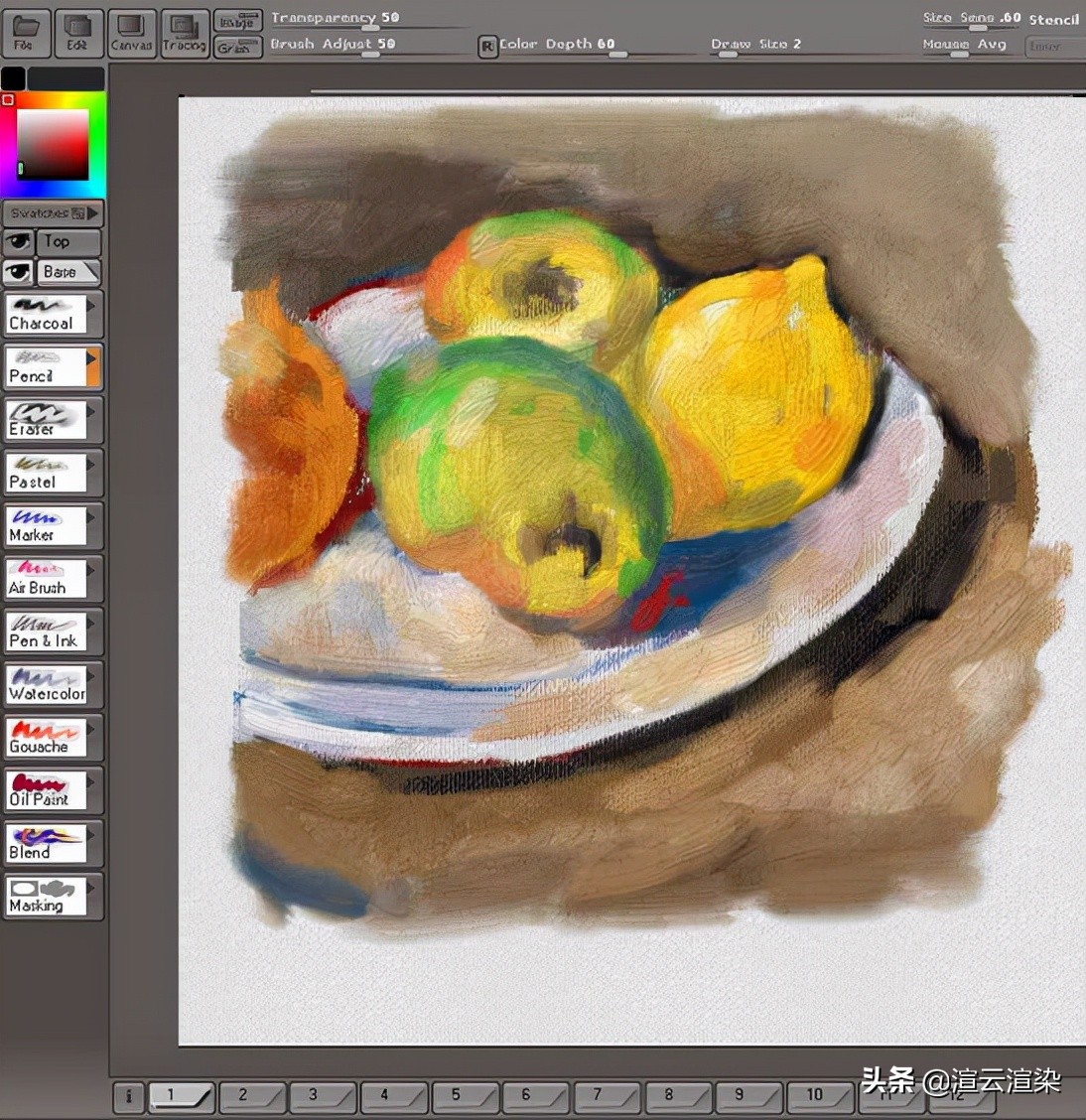The height and width of the screenshot is (1120, 1086).
Task: Toggle visibility of the Base layer
Action: 18,272
